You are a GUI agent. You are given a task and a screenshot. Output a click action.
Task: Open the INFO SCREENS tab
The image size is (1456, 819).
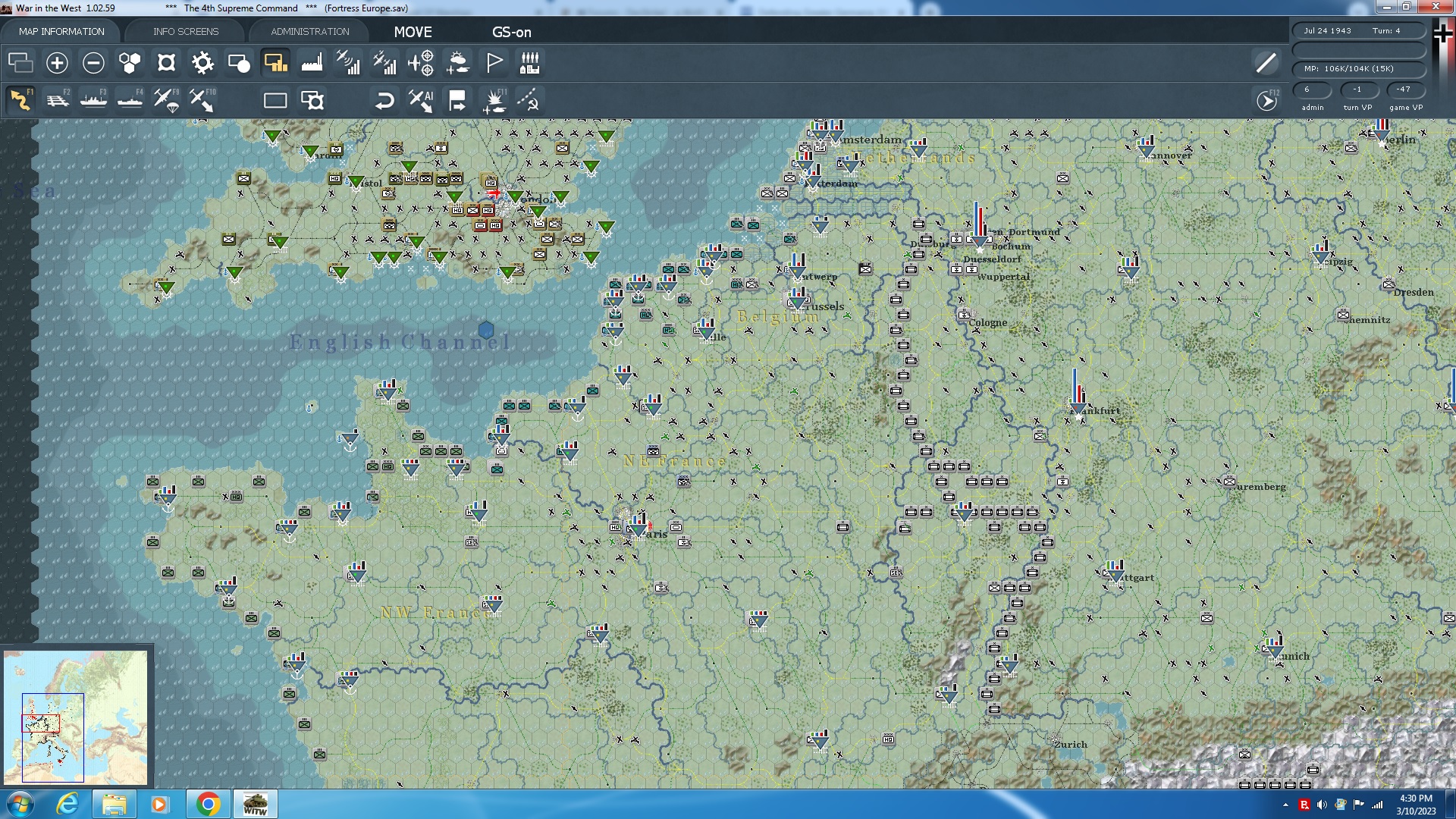coord(186,31)
